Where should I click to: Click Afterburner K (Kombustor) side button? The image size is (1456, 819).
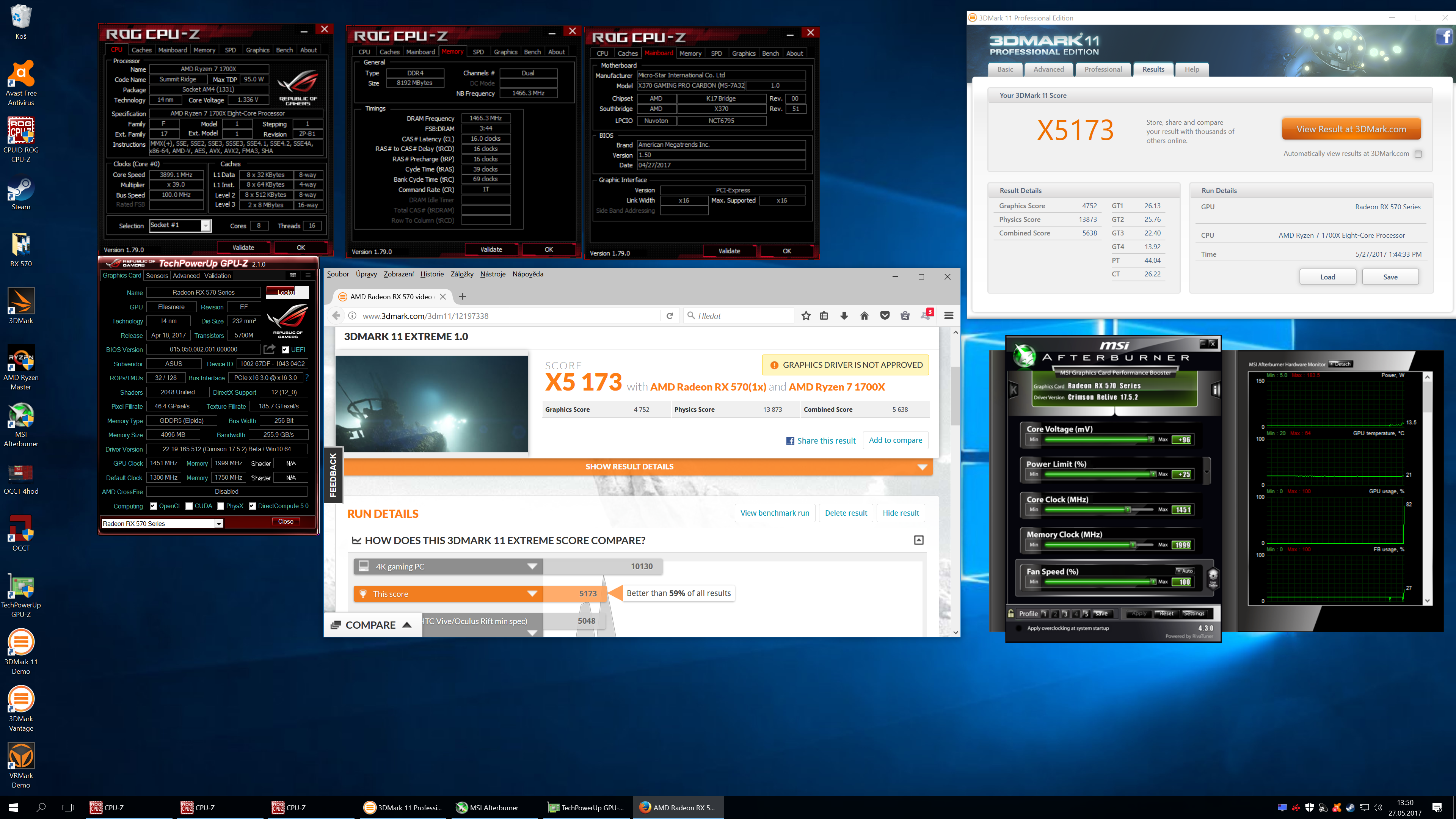click(1013, 389)
